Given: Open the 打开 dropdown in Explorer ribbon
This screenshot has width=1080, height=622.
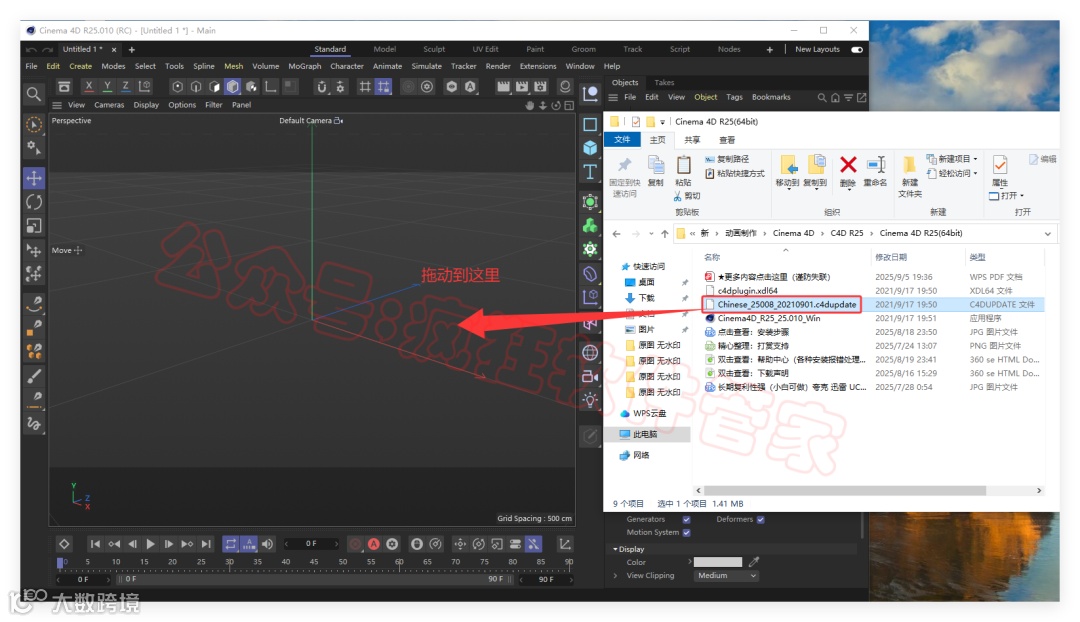Looking at the screenshot, I should 1006,196.
